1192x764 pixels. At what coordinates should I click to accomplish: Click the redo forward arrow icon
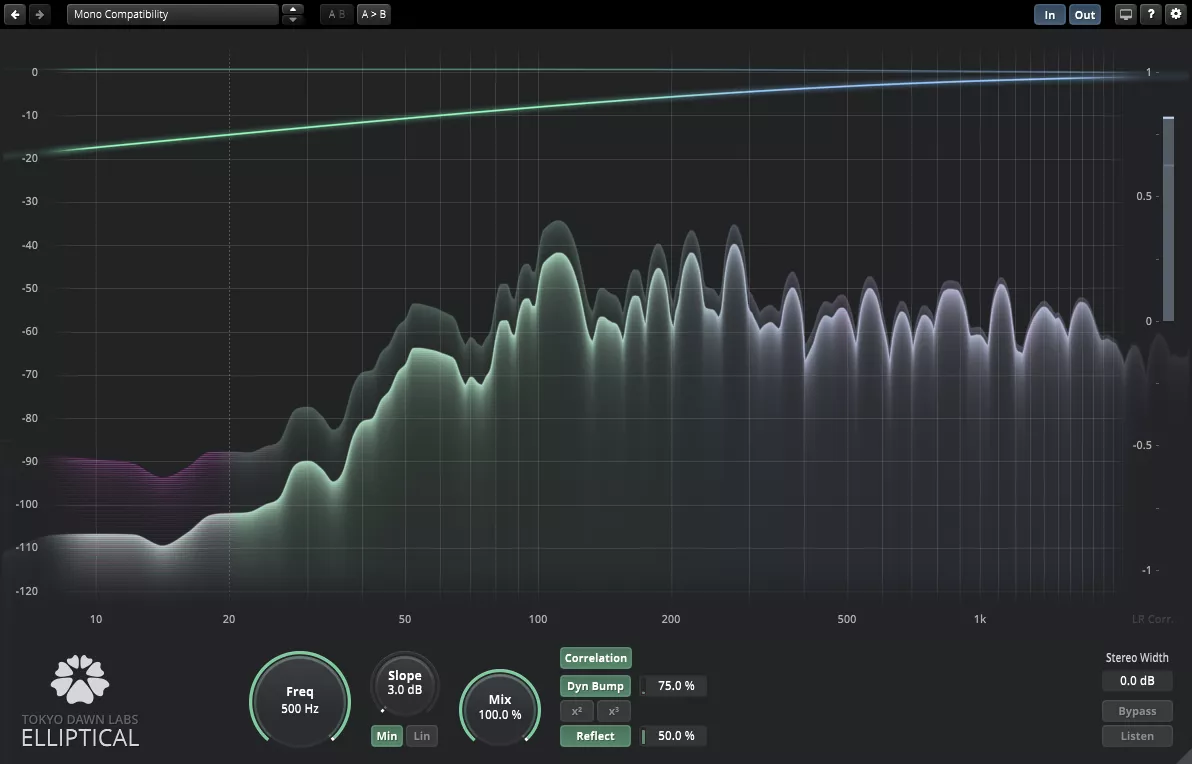40,15
